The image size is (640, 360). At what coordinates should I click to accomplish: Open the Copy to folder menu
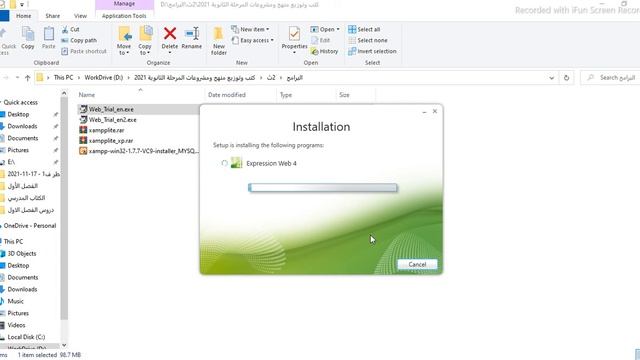pos(145,40)
